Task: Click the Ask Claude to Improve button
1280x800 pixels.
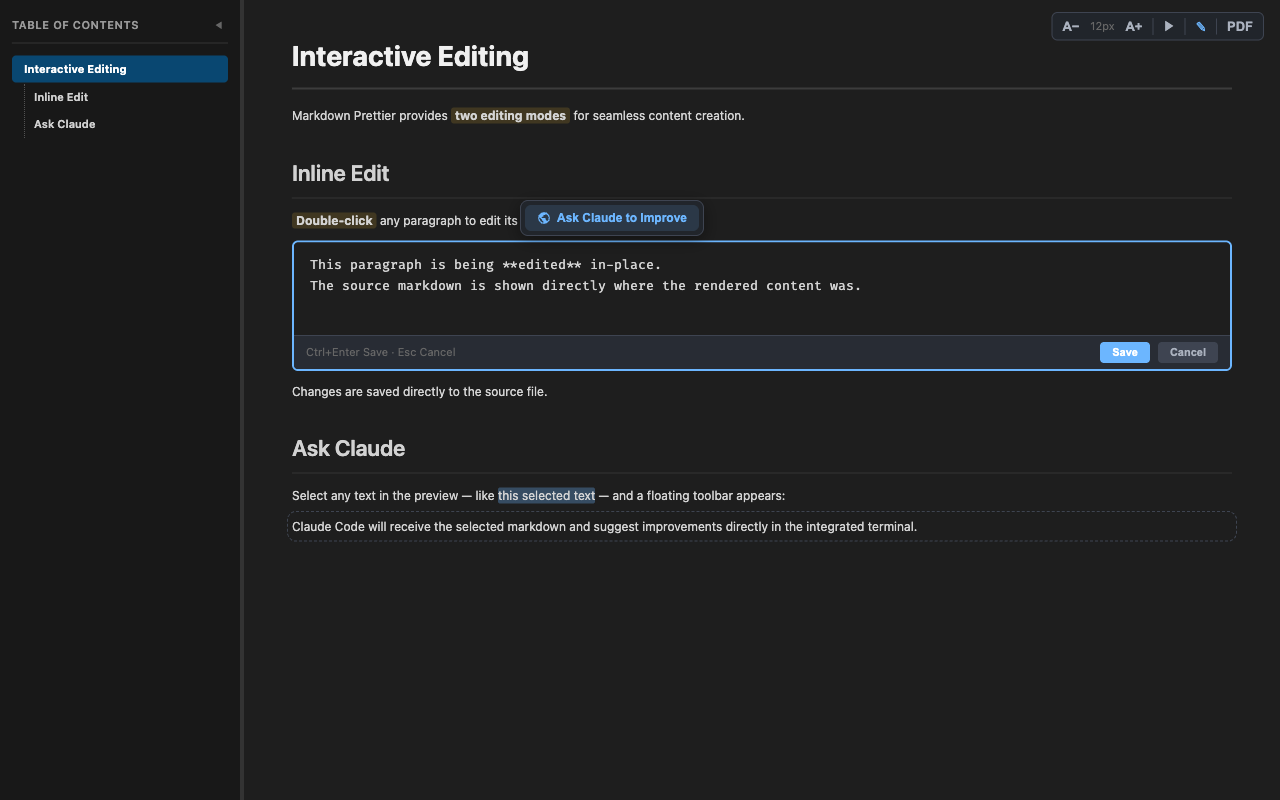Action: 611,218
